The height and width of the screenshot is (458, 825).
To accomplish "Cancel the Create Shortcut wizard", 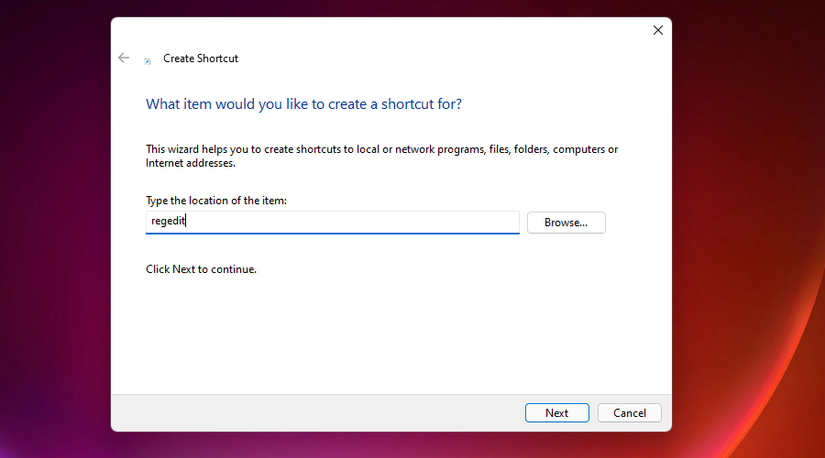I will [x=629, y=413].
